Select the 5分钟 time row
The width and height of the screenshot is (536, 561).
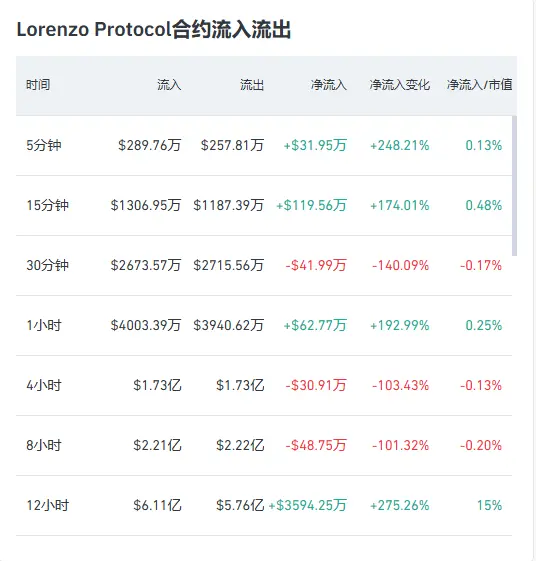point(264,146)
